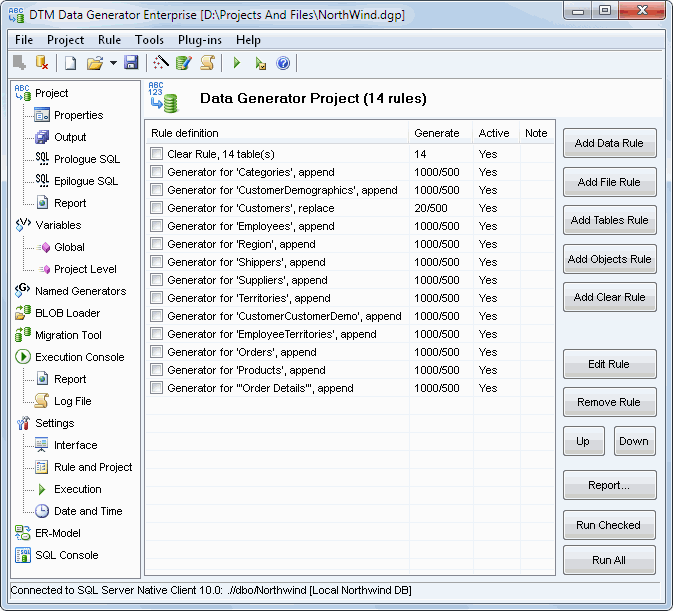Image resolution: width=673 pixels, height=611 pixels.
Task: Click the Remove Rule button
Action: tap(609, 402)
